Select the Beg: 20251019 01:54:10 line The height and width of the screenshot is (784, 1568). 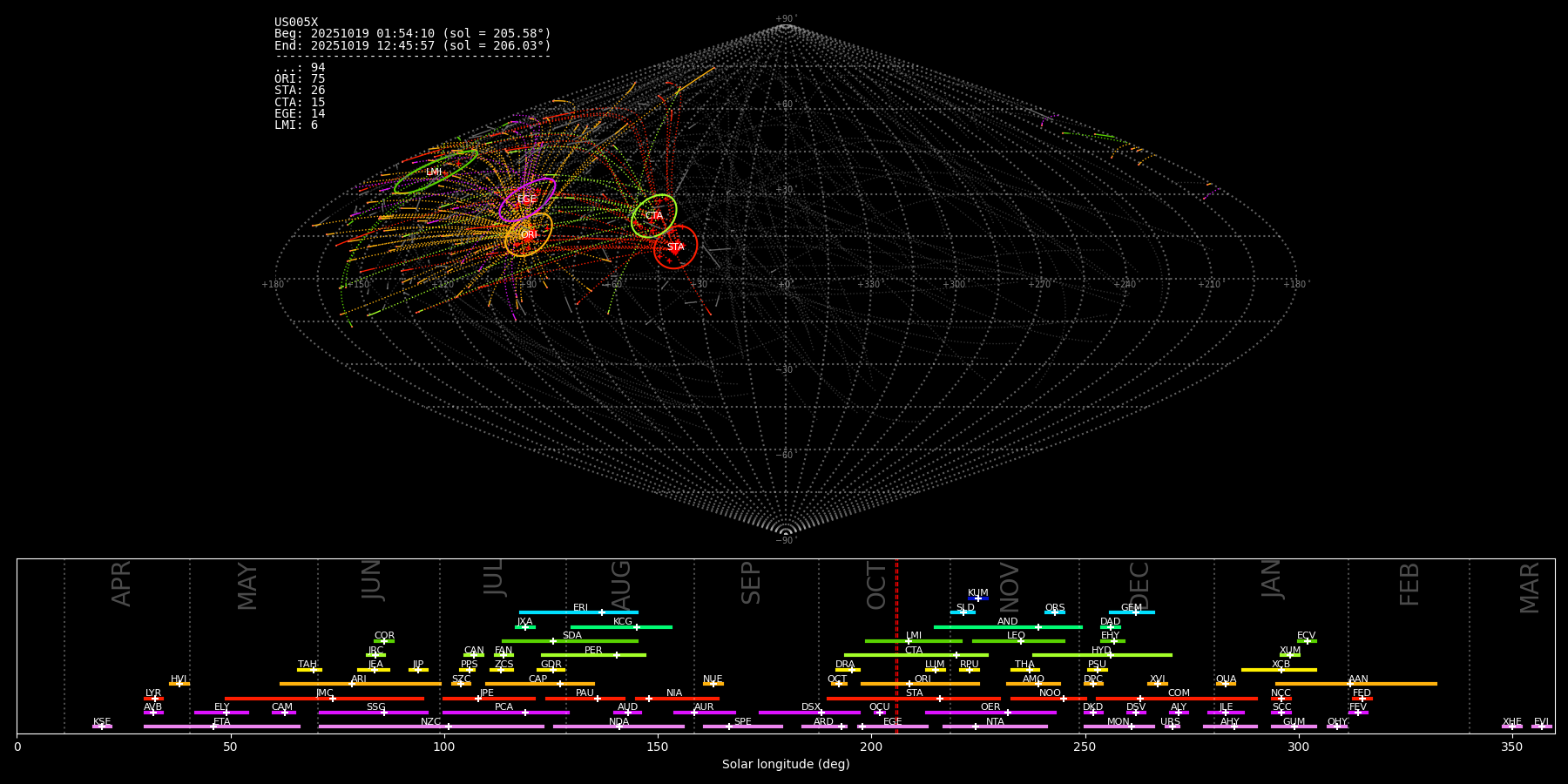413,34
